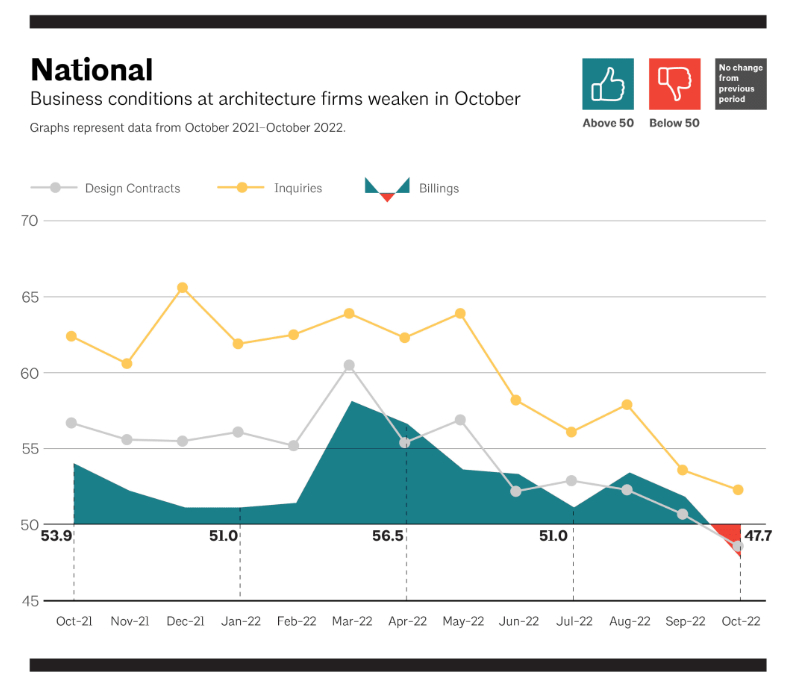Click the 53.9 billings value label

point(56,536)
